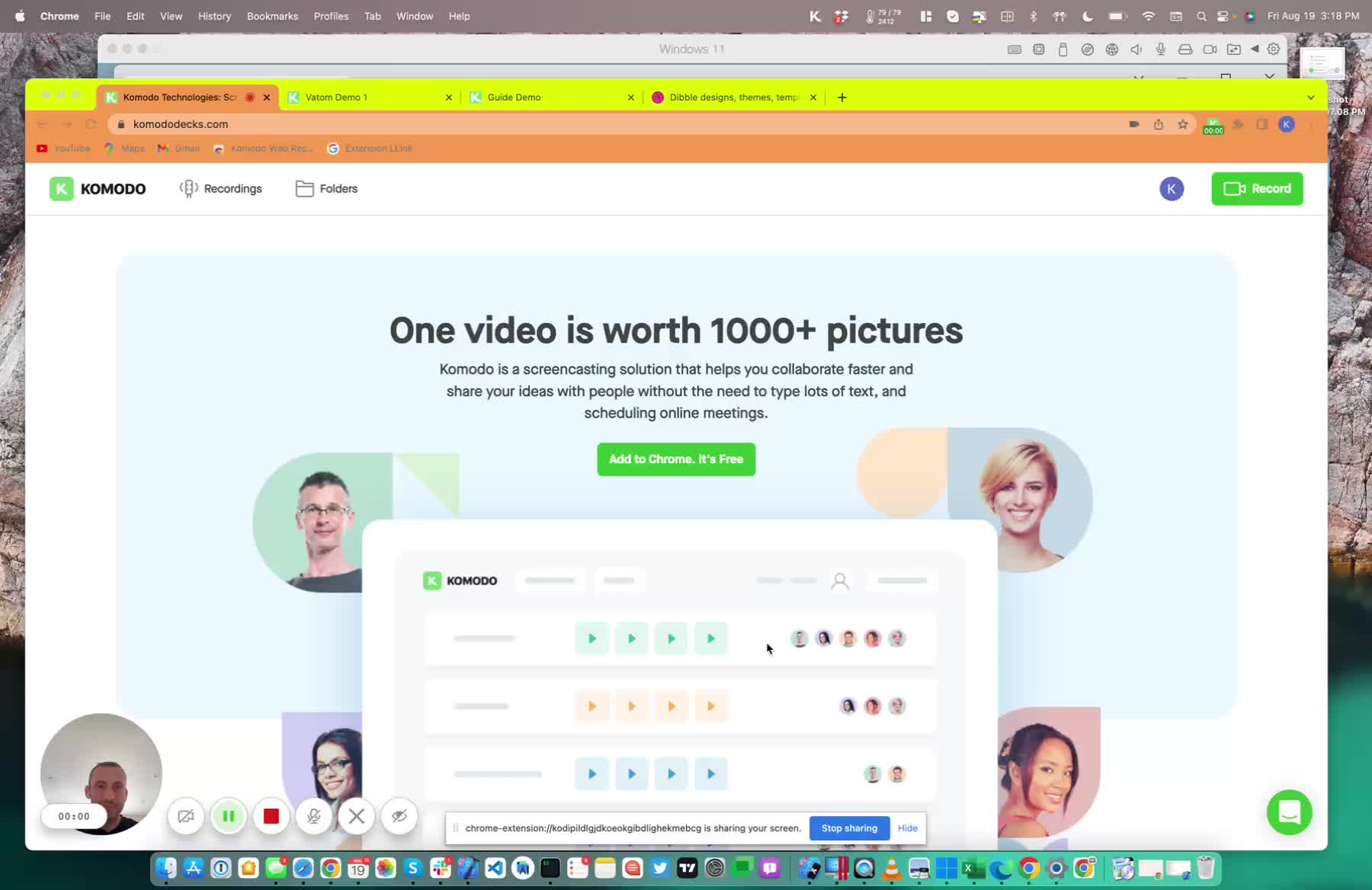The image size is (1372, 890).
Task: Open the Bookmarks menu
Action: point(272,15)
